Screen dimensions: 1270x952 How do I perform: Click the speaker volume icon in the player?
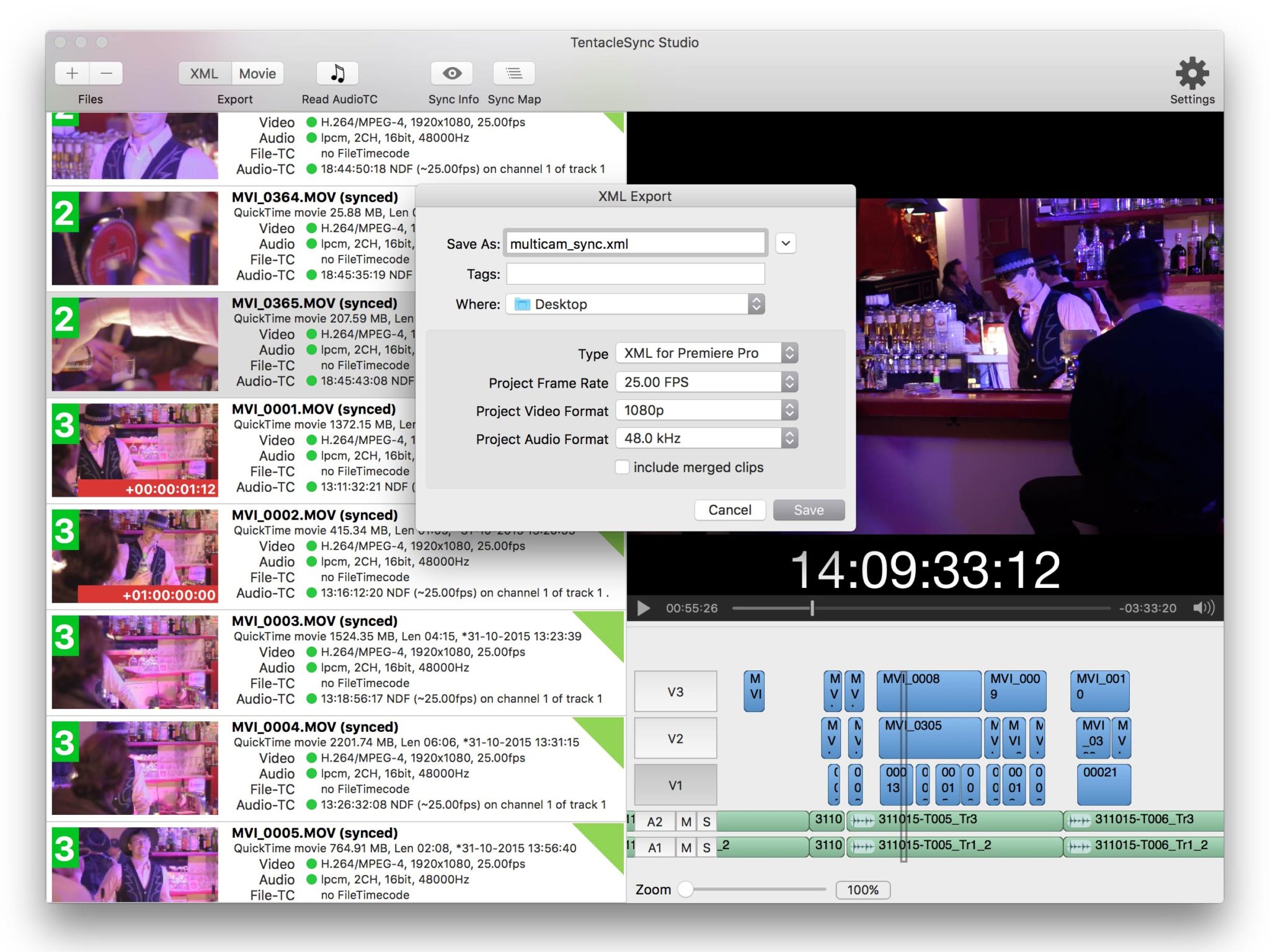pyautogui.click(x=1203, y=608)
